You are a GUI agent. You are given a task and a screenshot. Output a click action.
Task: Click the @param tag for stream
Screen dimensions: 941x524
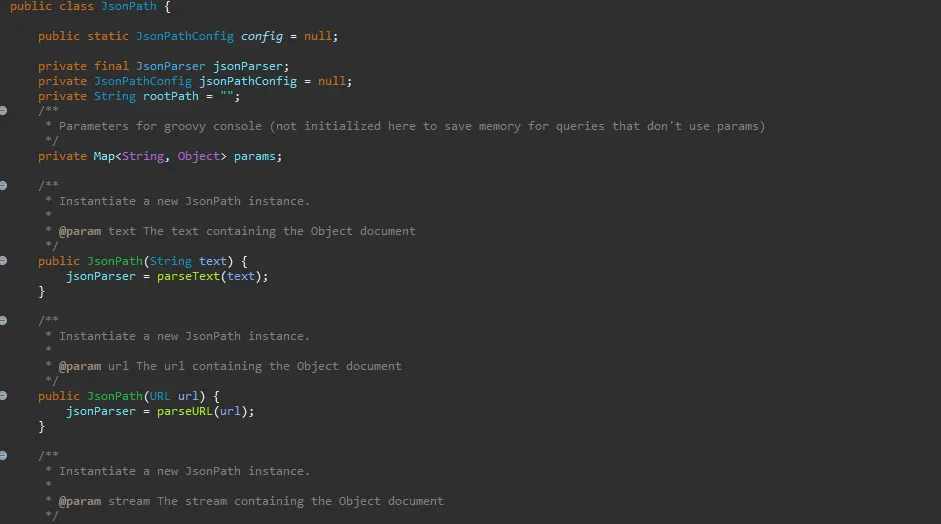tap(80, 501)
